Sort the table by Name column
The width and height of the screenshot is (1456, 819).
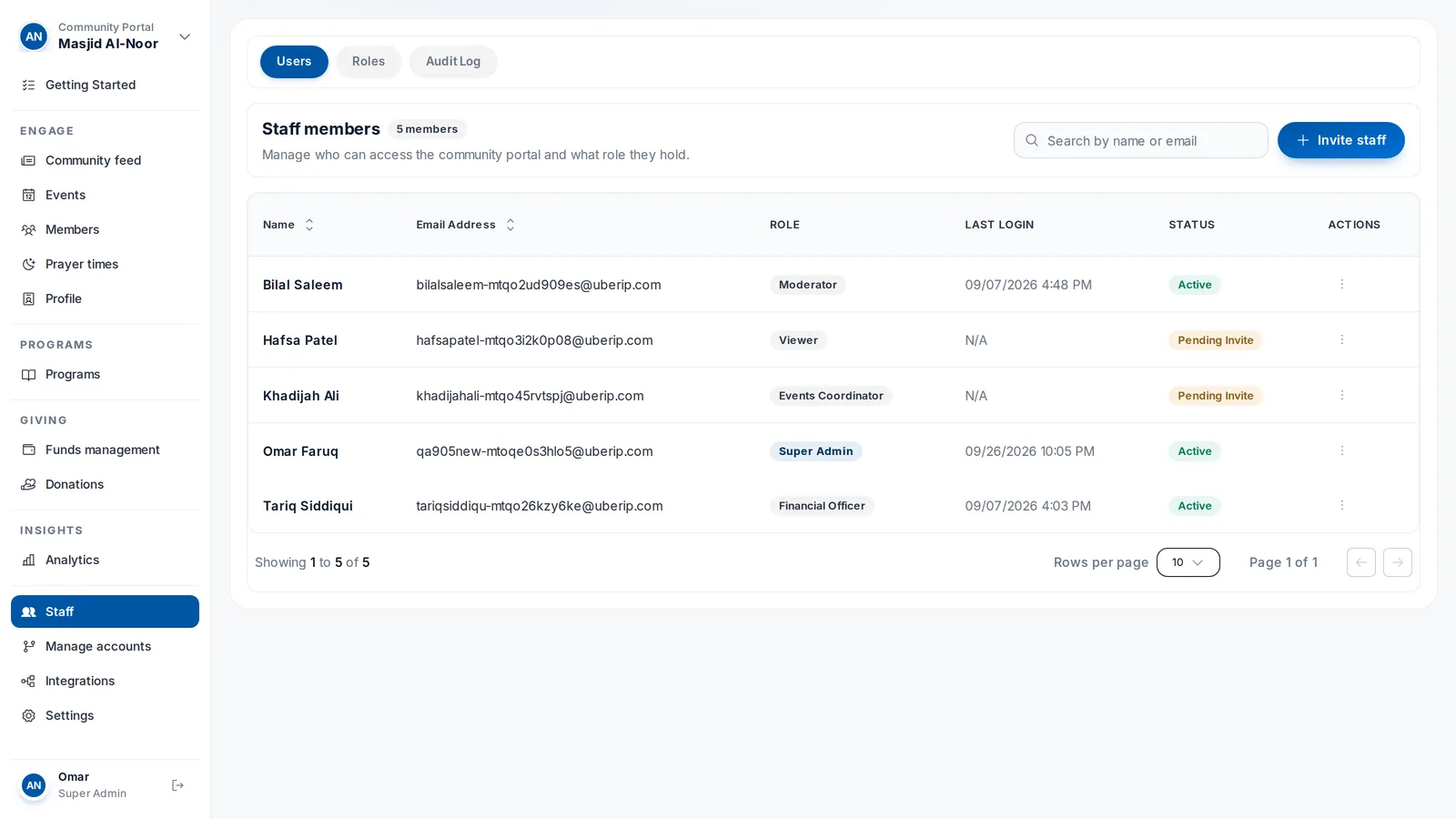288,225
